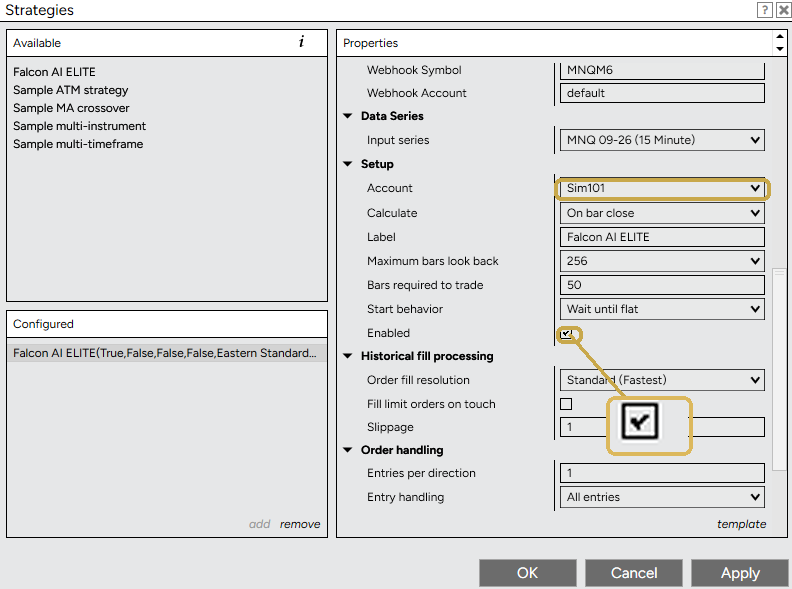
Task: Click the Start behavior label
Action: (x=405, y=309)
